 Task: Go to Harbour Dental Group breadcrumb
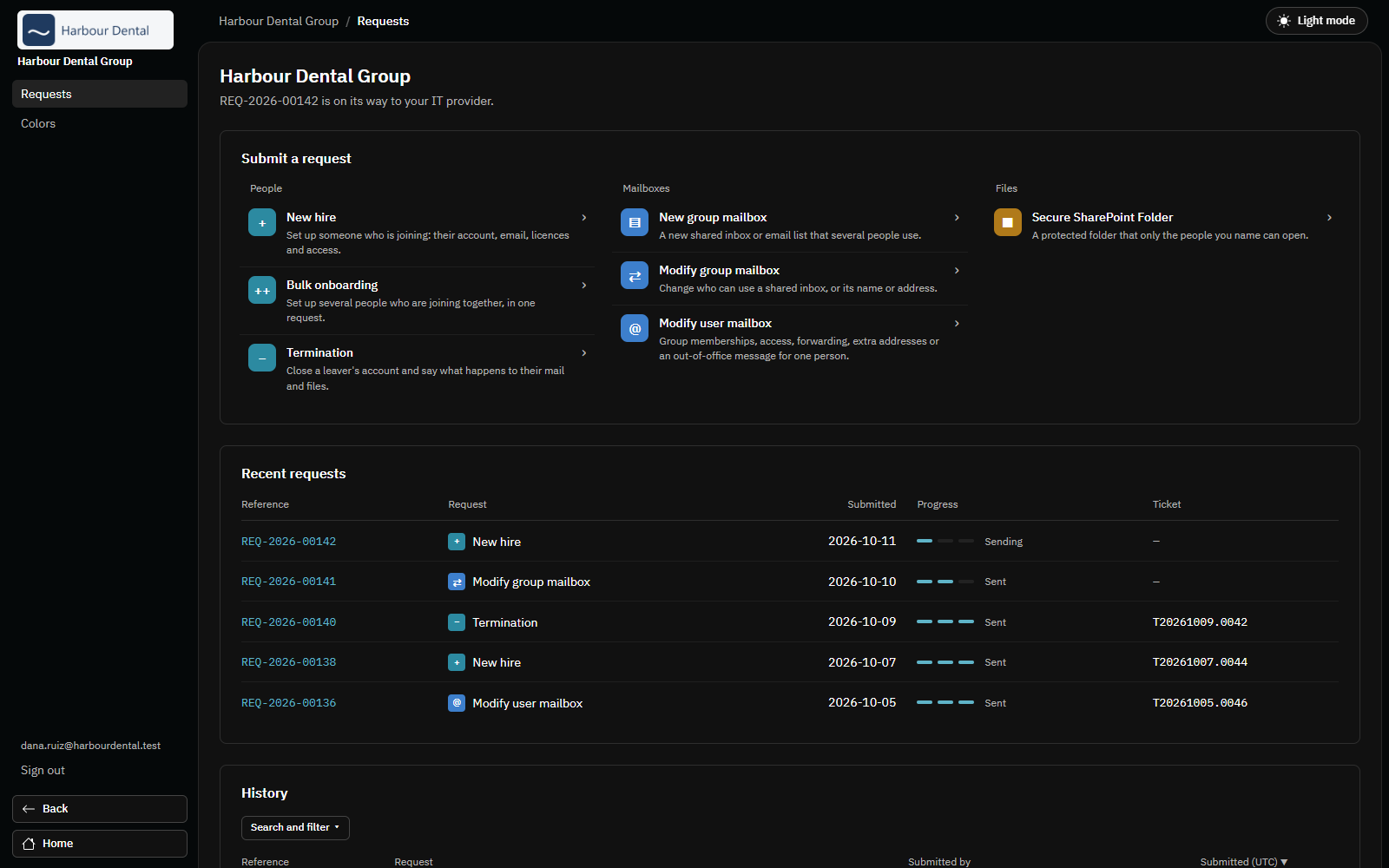coord(279,21)
